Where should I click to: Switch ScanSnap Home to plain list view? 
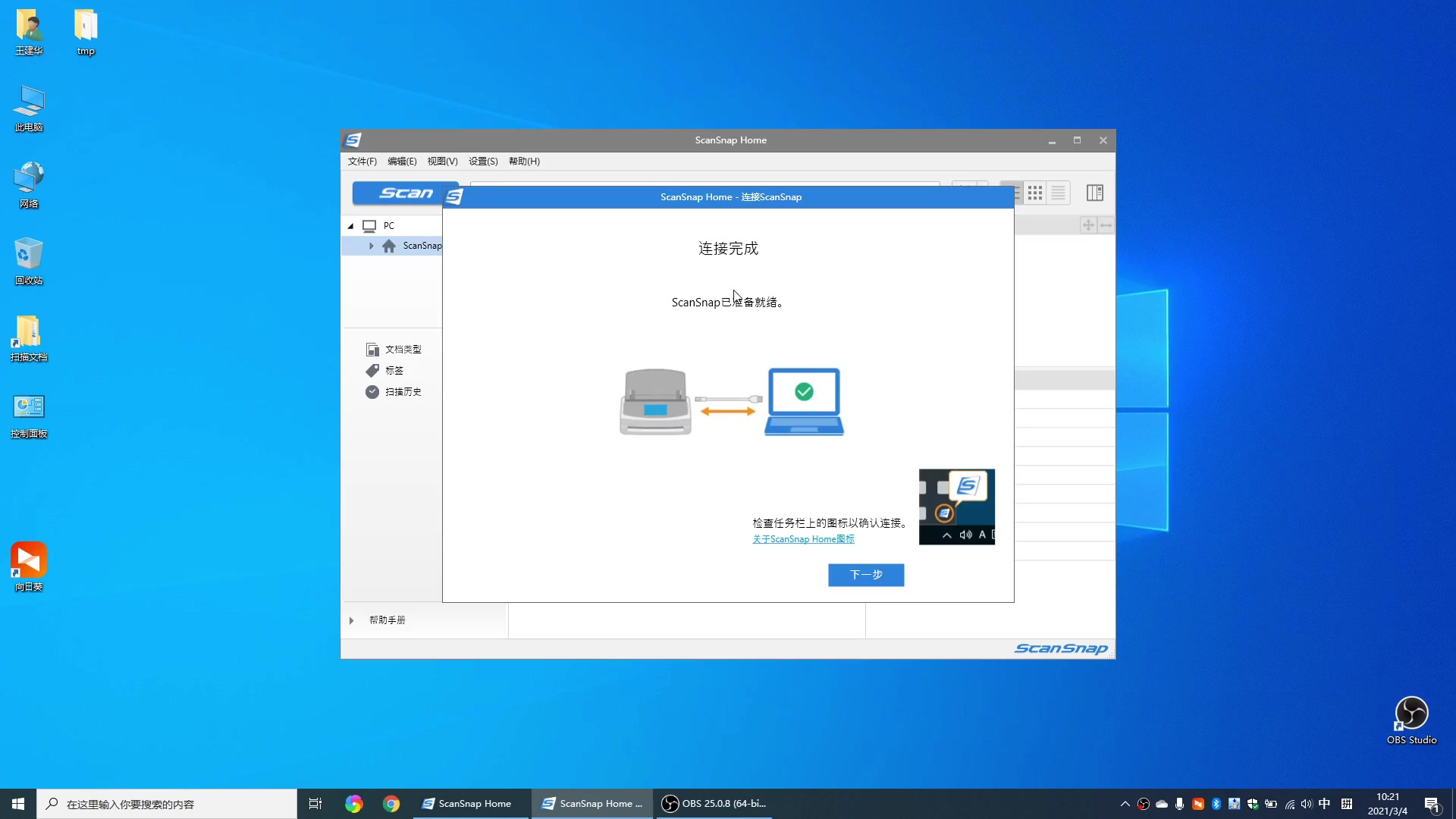[x=1058, y=193]
